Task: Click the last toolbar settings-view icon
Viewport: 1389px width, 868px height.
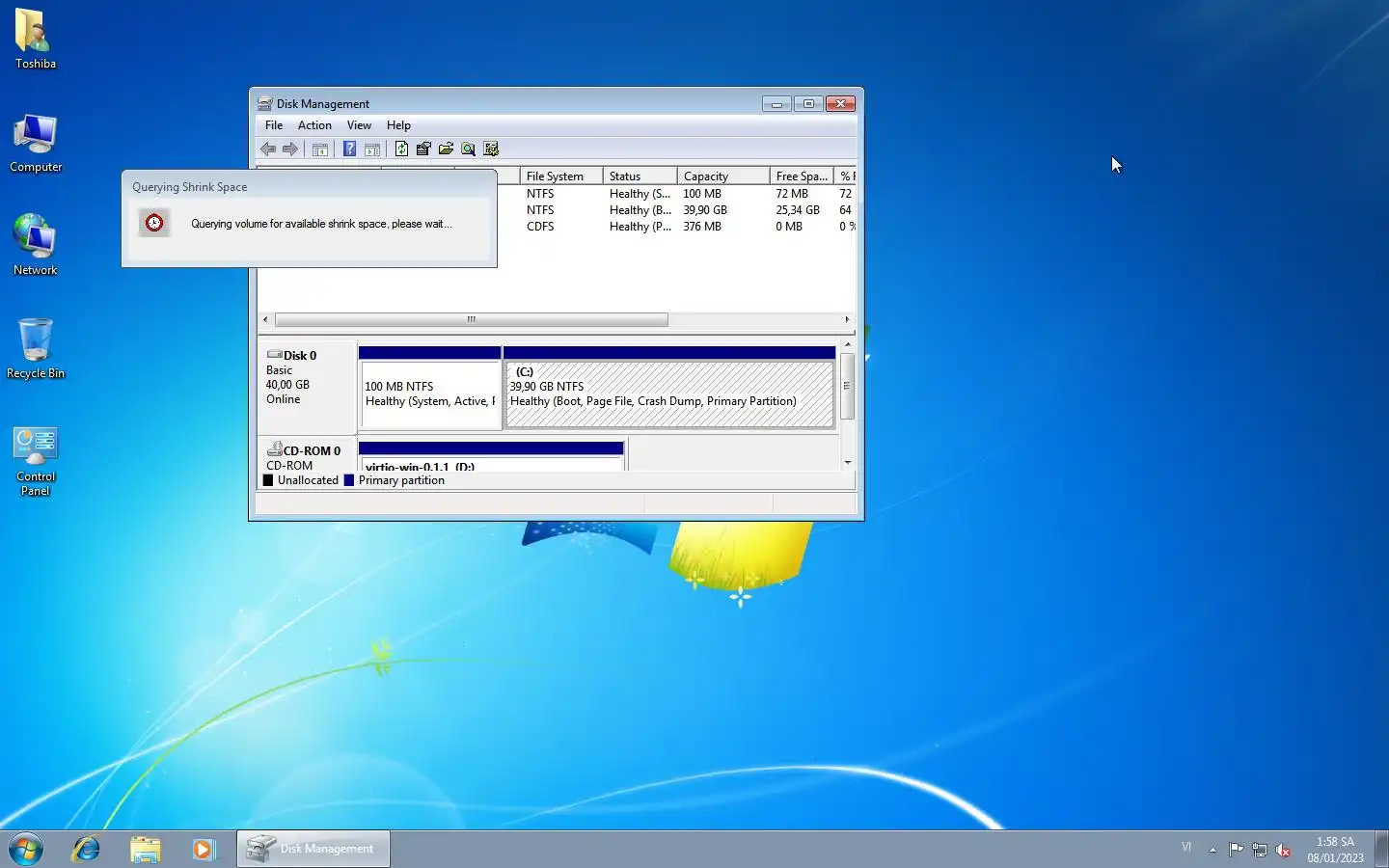Action: click(491, 149)
